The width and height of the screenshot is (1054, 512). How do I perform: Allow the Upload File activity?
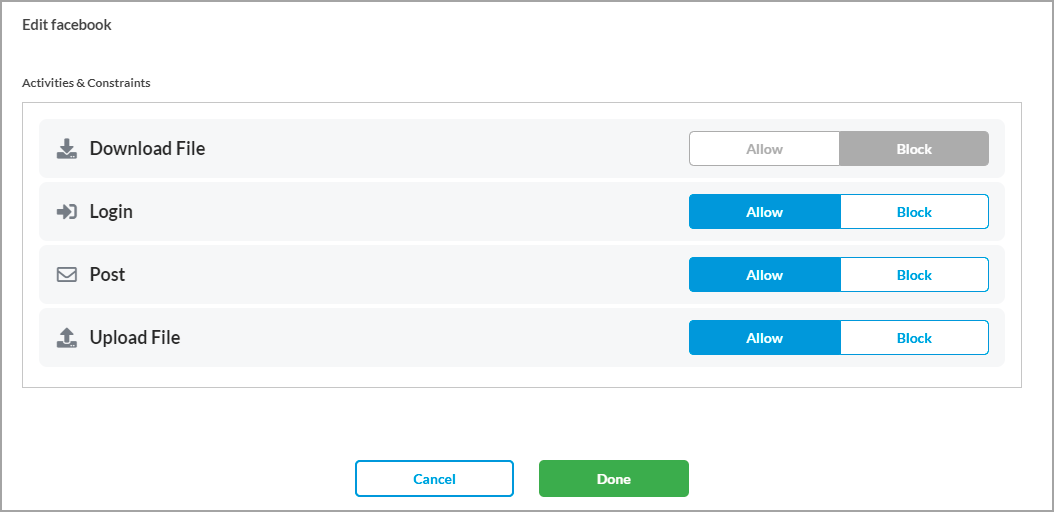pyautogui.click(x=764, y=338)
